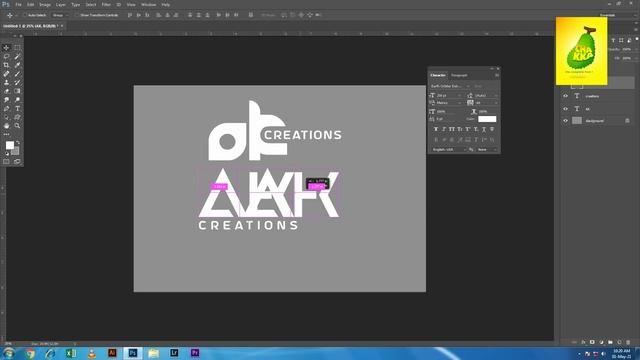Open the Character panel text color swatch
The width and height of the screenshot is (640, 360).
click(487, 119)
